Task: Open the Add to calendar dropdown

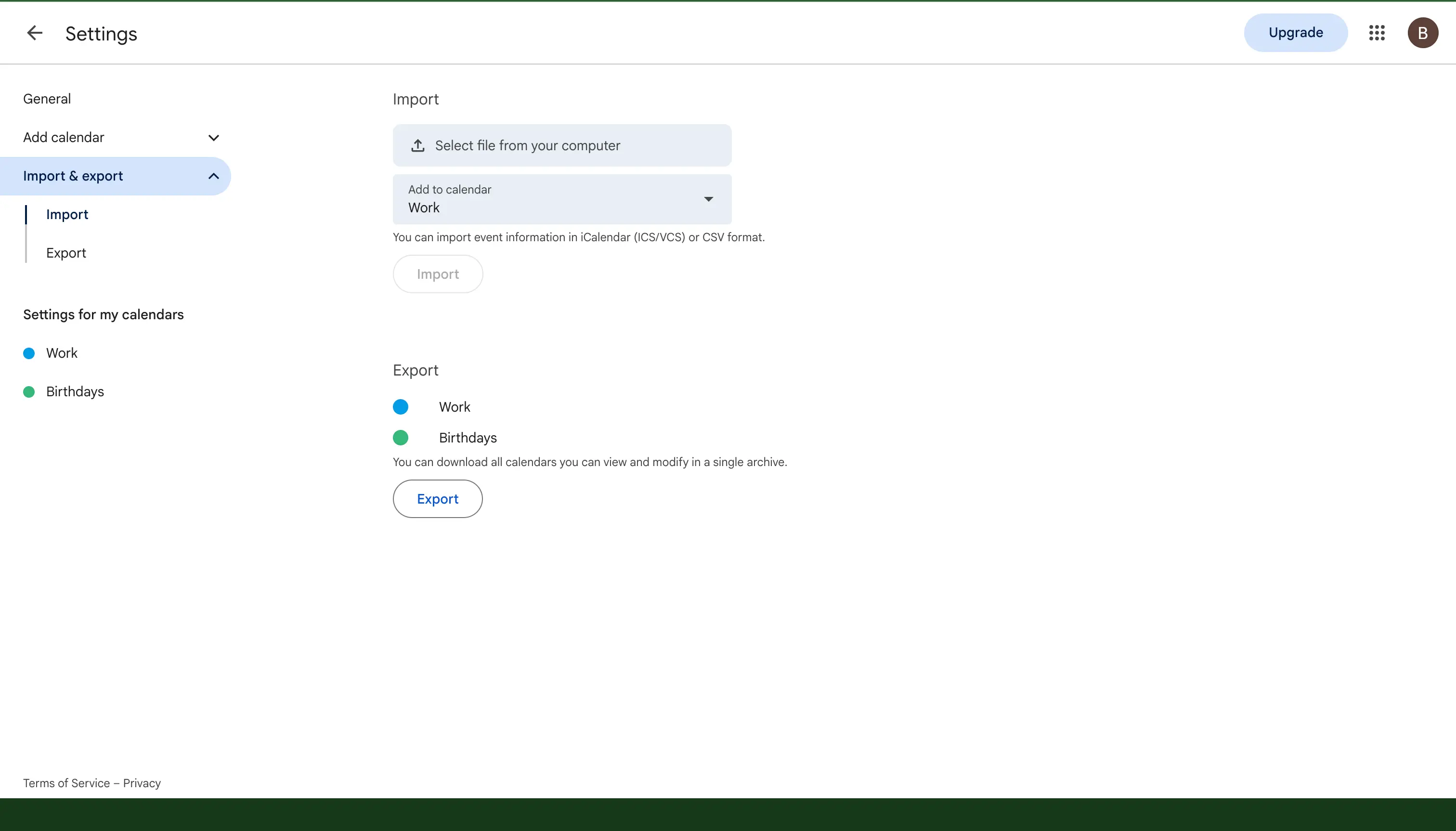Action: click(561, 199)
